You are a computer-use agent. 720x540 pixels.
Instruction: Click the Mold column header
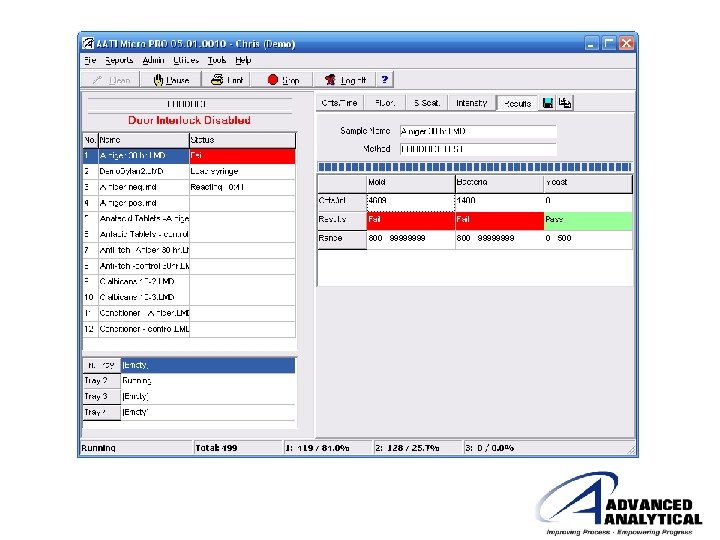(x=411, y=183)
